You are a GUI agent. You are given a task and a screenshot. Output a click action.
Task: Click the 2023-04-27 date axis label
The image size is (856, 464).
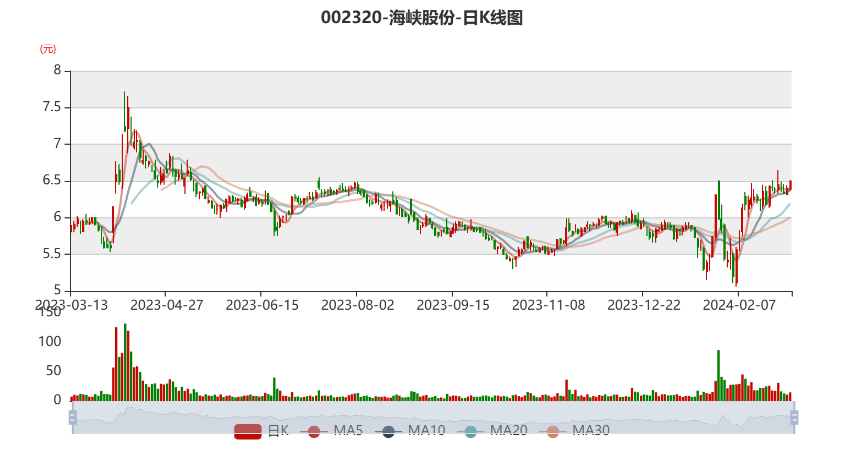tap(167, 305)
